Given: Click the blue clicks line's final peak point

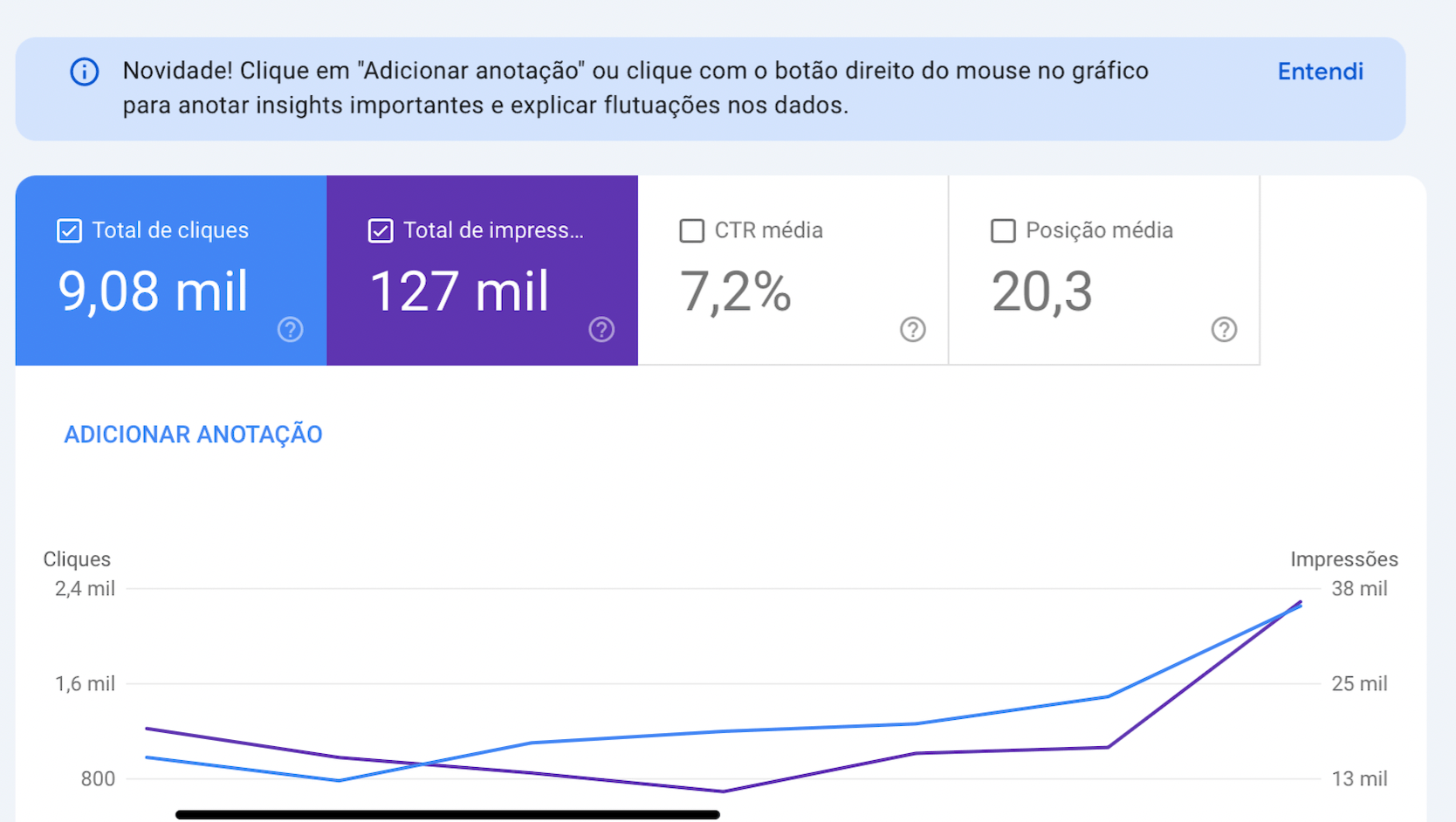Looking at the screenshot, I should coord(1301,606).
